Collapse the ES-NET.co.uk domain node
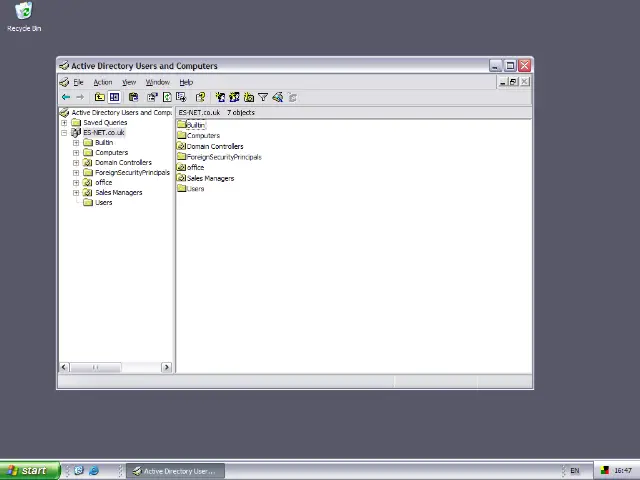The height and width of the screenshot is (480, 640). [64, 133]
